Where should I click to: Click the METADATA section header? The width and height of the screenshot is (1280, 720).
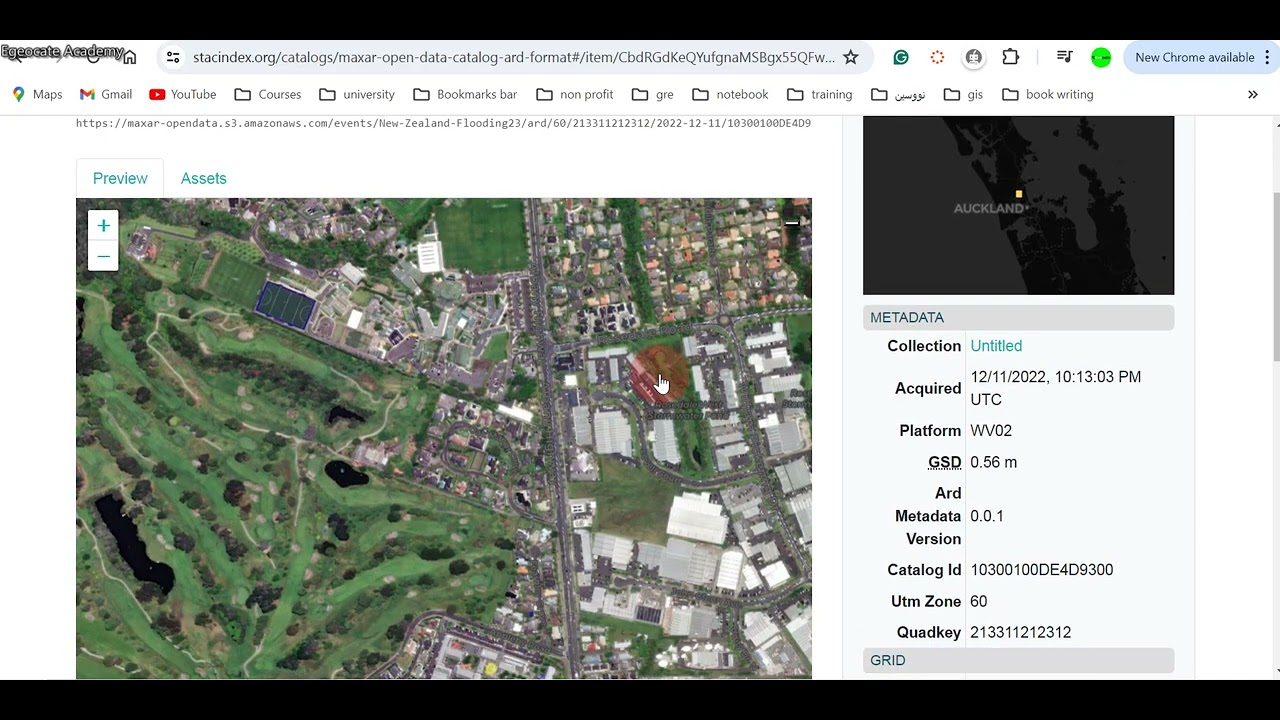click(x=1018, y=318)
